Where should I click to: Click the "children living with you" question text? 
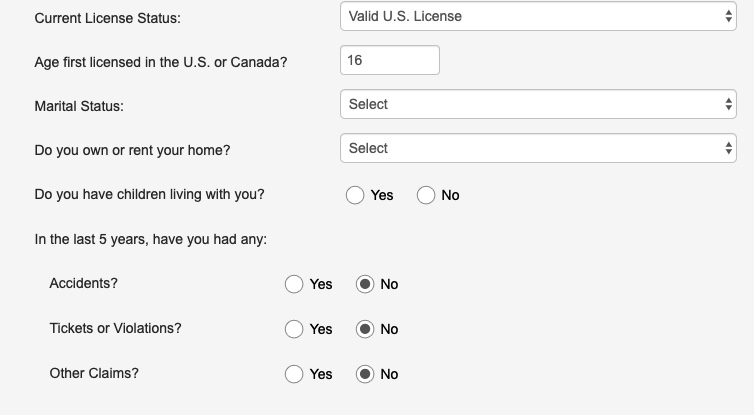[x=149, y=194]
